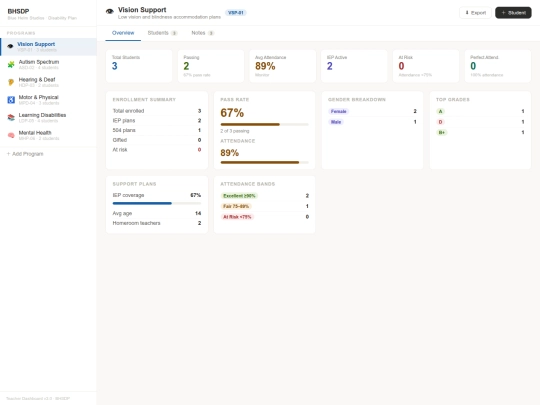The image size is (540, 405).
Task: Select Motor & Physical program
Action: (48, 100)
